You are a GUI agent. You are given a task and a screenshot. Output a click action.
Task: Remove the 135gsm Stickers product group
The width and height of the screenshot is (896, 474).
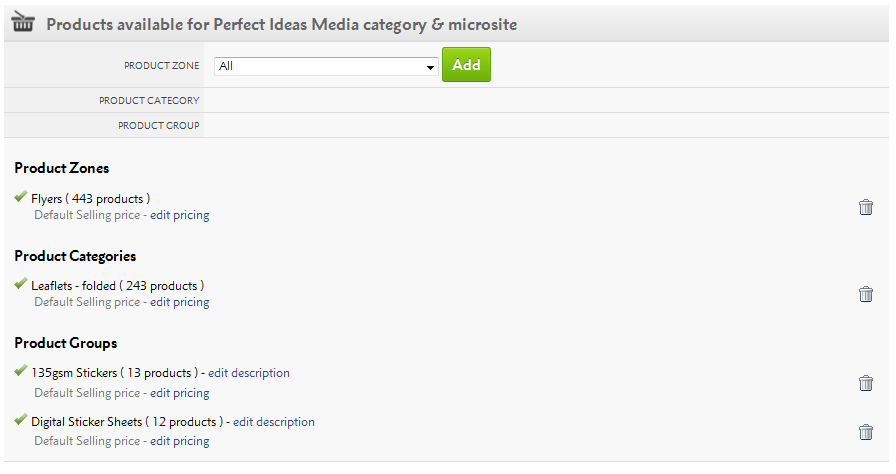pyautogui.click(x=866, y=383)
